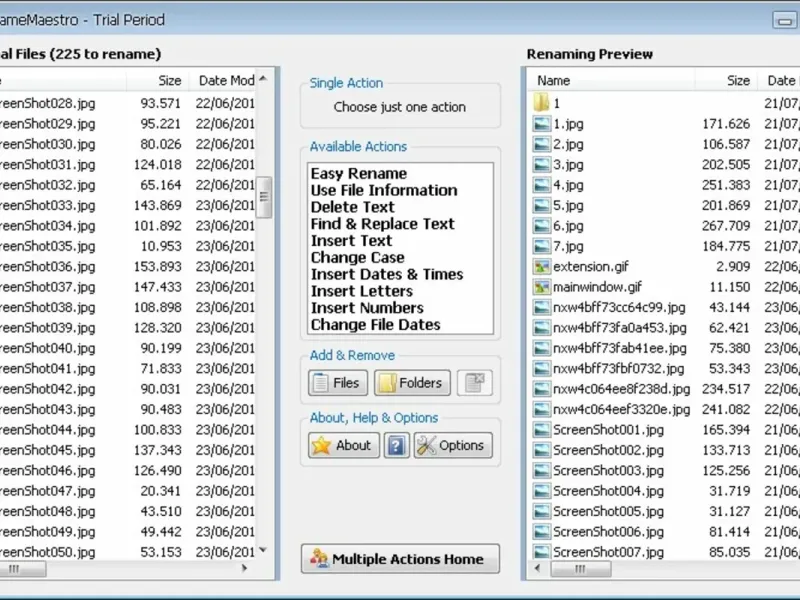The image size is (800, 600).
Task: Click the image icon beside 3.jpg
Action: pos(541,164)
